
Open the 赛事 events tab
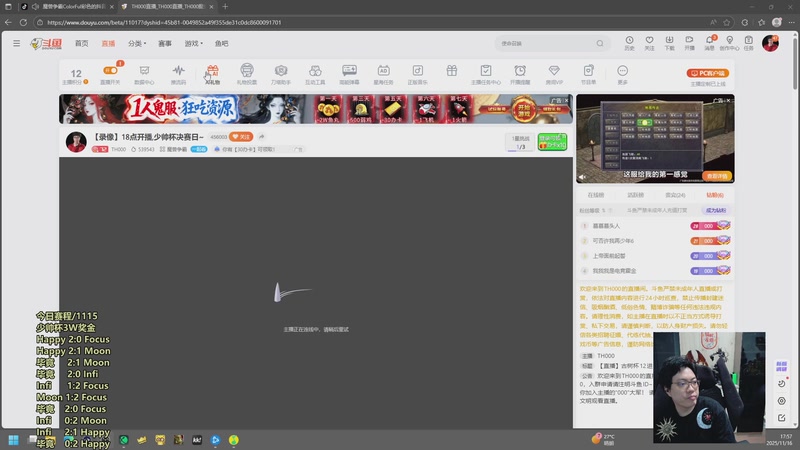coord(165,43)
